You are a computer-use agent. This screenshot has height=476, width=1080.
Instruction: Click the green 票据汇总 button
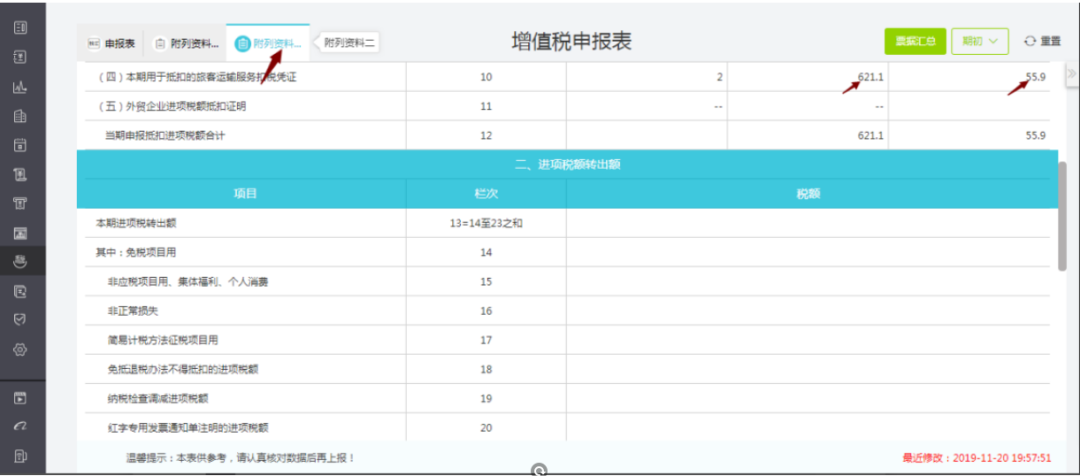(x=914, y=41)
